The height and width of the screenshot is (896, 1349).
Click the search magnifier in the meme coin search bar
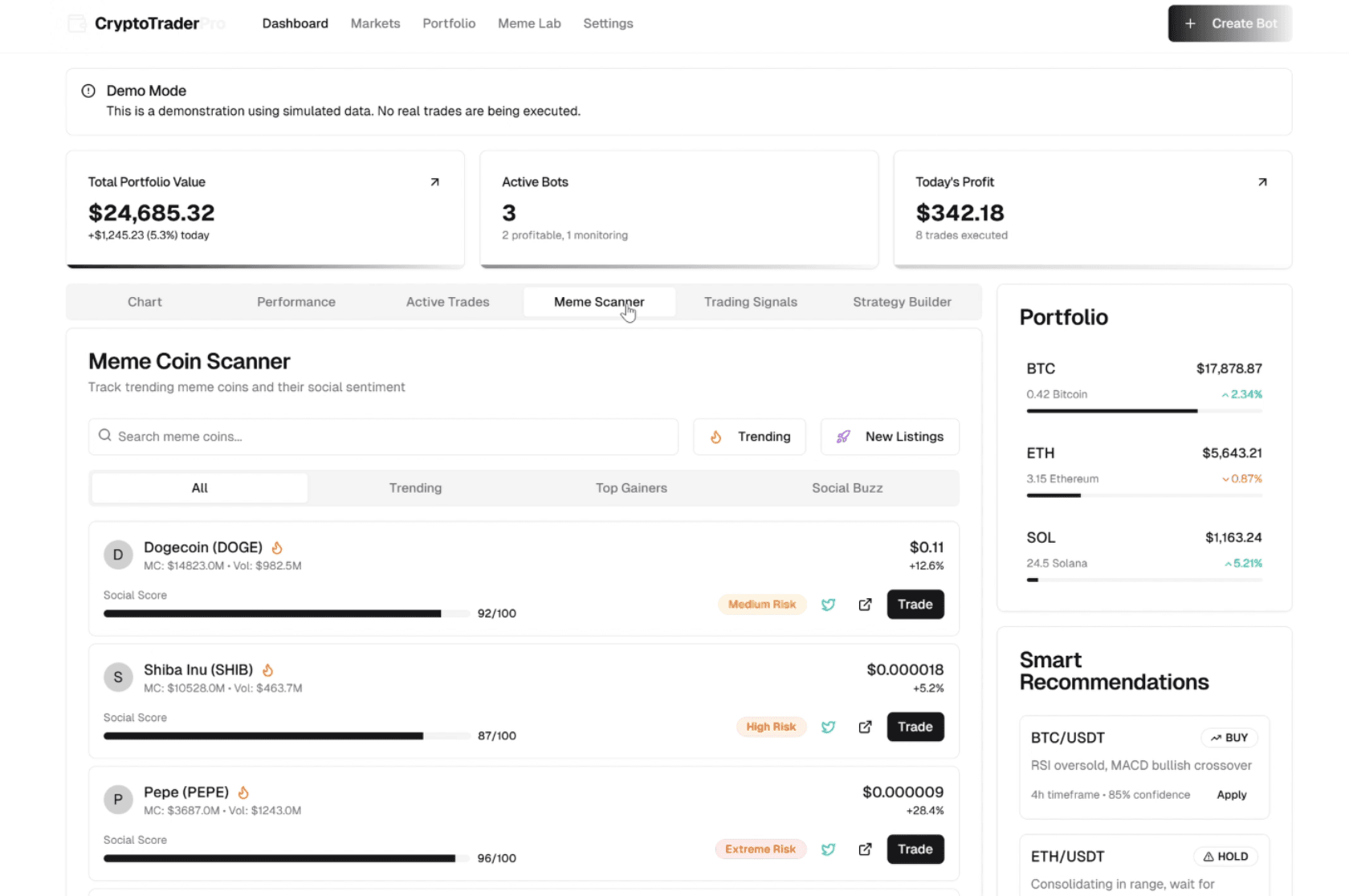104,435
